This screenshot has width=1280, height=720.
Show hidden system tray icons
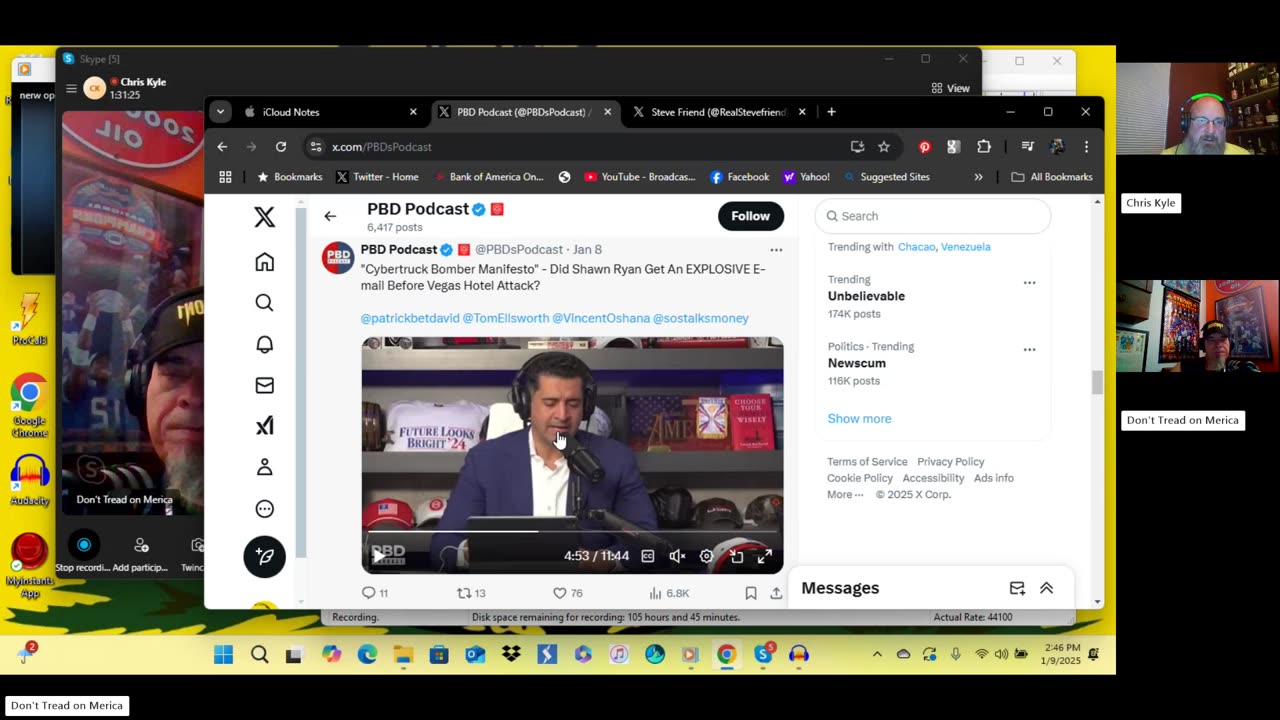point(877,654)
